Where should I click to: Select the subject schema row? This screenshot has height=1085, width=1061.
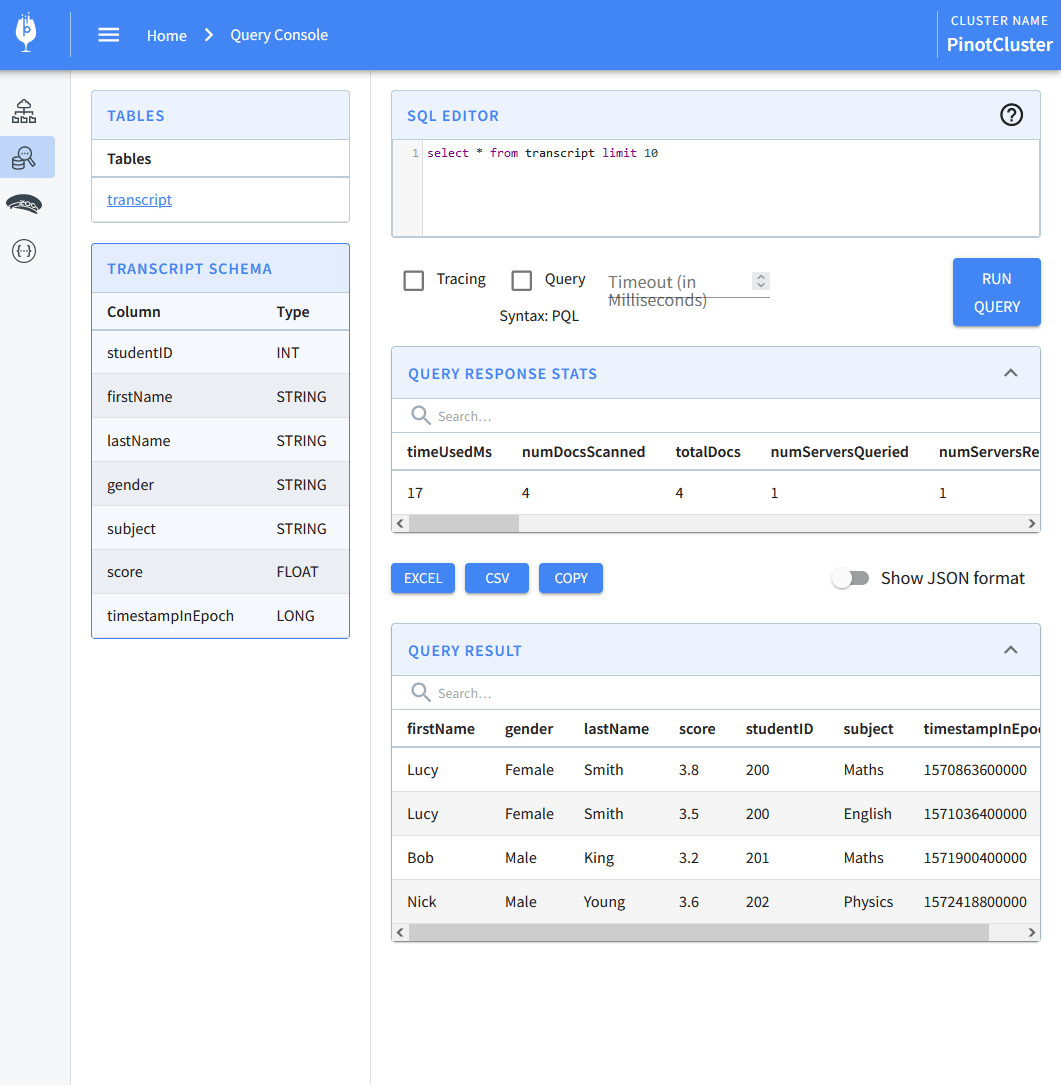(221, 528)
